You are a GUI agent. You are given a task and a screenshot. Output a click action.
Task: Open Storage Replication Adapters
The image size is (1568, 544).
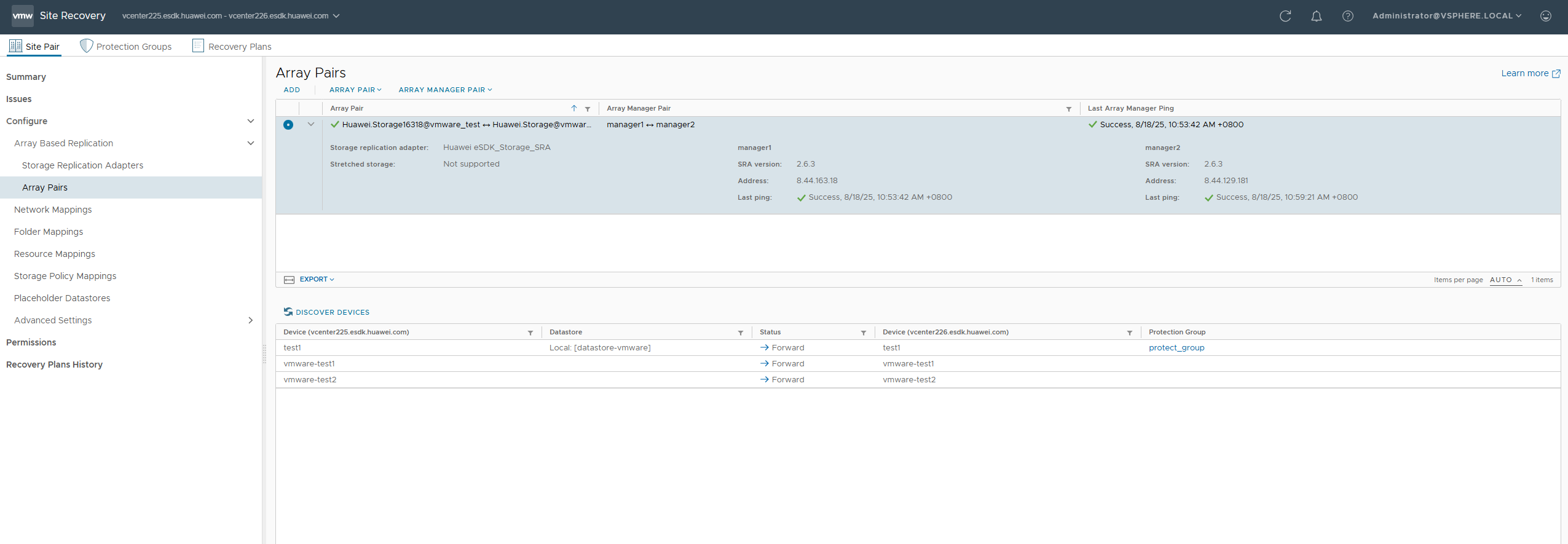[82, 165]
